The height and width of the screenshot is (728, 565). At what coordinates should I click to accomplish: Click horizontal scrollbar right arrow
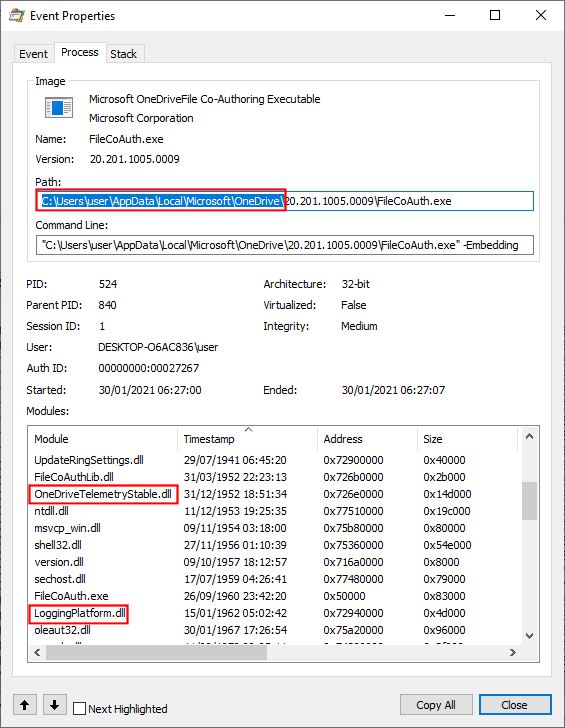pos(513,652)
